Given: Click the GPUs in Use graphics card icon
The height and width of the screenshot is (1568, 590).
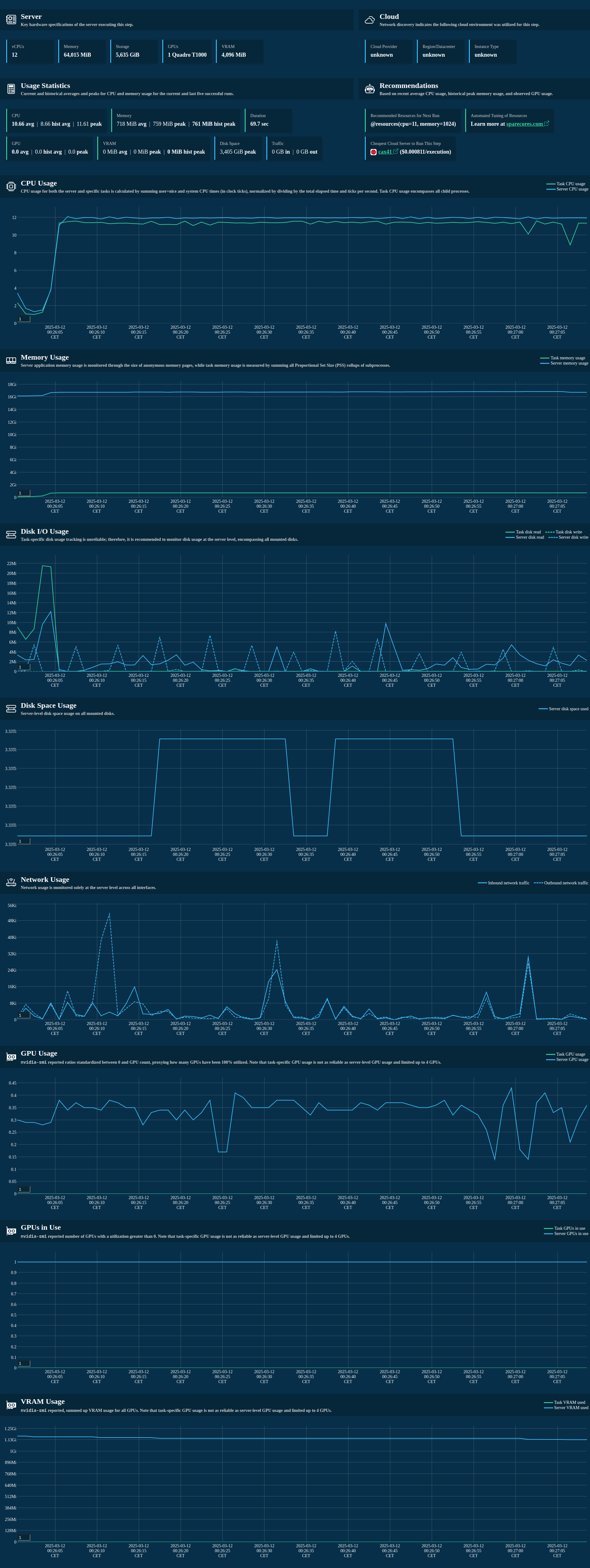Looking at the screenshot, I should point(11,1231).
